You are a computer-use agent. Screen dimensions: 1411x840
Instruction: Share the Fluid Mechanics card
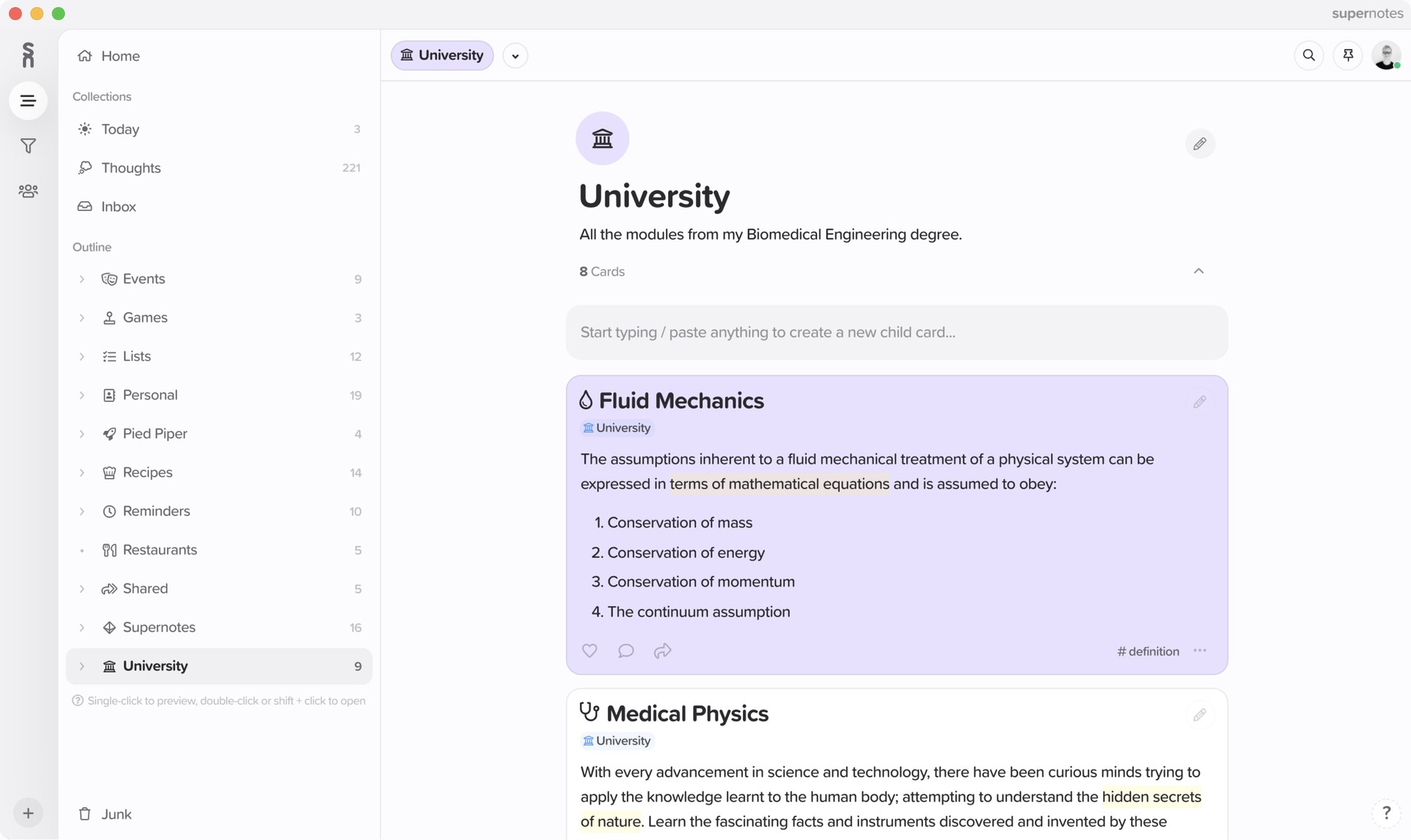pos(662,650)
